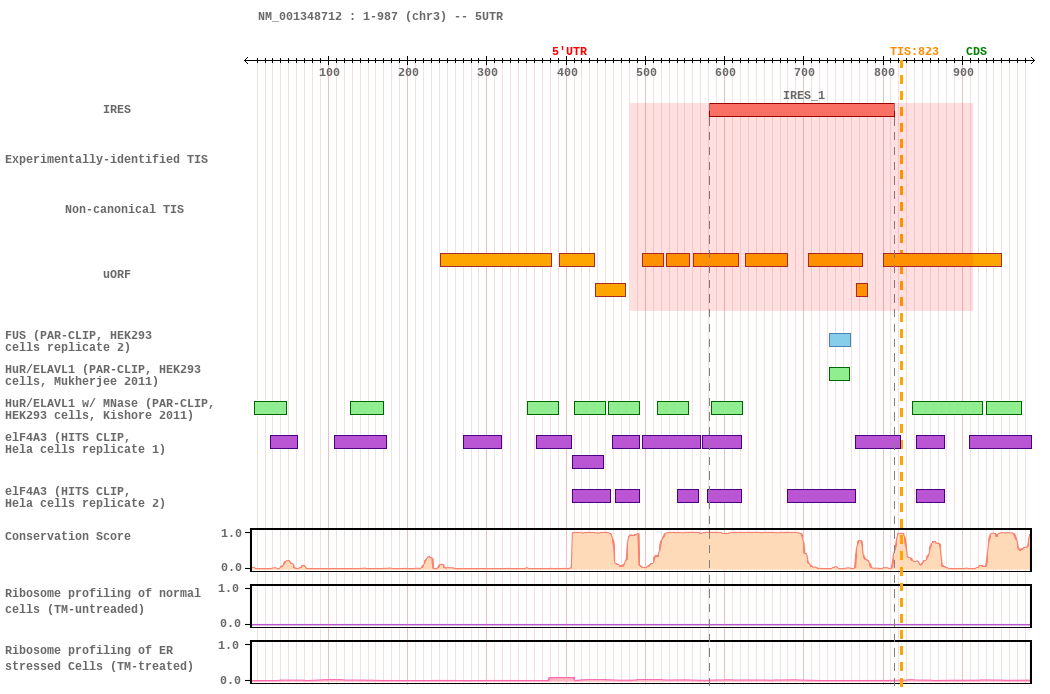The height and width of the screenshot is (694, 1050).
Task: Click the leftmost eIF4A3 replicate 1 purple bar
Action: click(283, 442)
